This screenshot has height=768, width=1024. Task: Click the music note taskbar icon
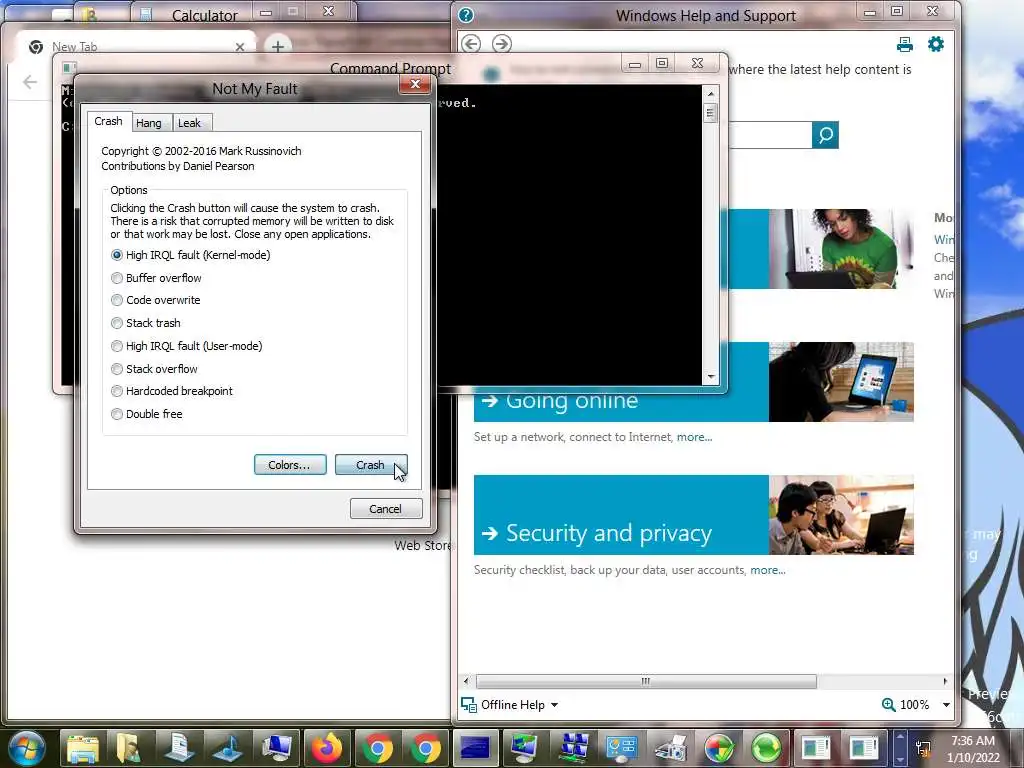coord(227,748)
